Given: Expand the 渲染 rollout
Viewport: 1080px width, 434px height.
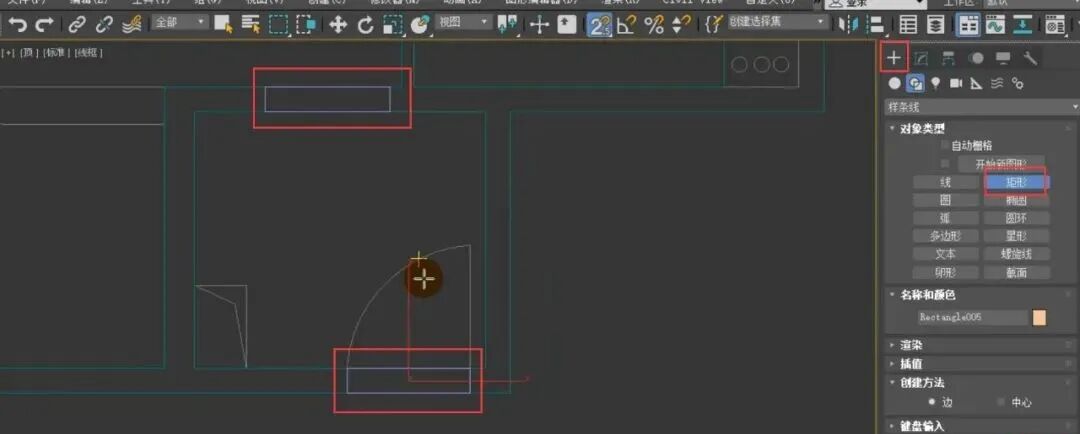Looking at the screenshot, I should (982, 345).
